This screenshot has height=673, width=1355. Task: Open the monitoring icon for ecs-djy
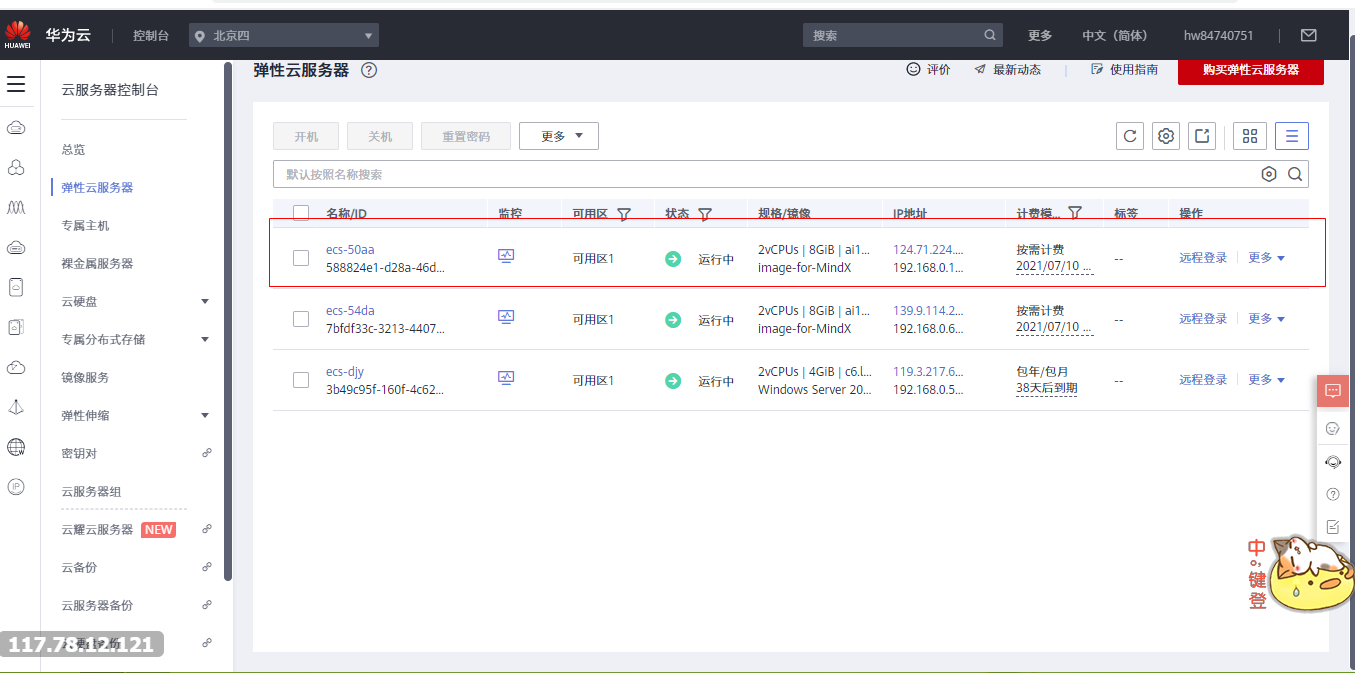point(506,379)
